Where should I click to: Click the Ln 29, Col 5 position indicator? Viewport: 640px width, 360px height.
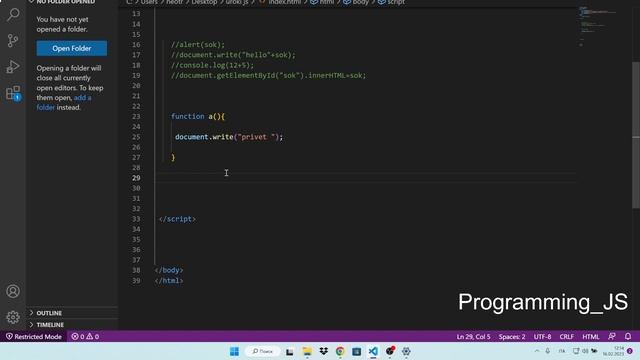tap(473, 337)
